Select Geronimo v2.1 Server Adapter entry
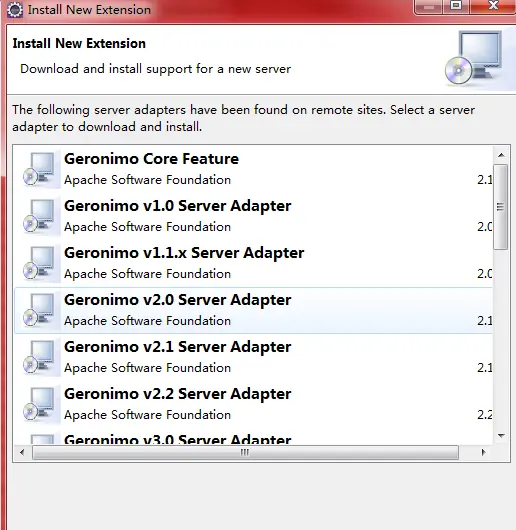The height and width of the screenshot is (530, 516). pyautogui.click(x=253, y=357)
